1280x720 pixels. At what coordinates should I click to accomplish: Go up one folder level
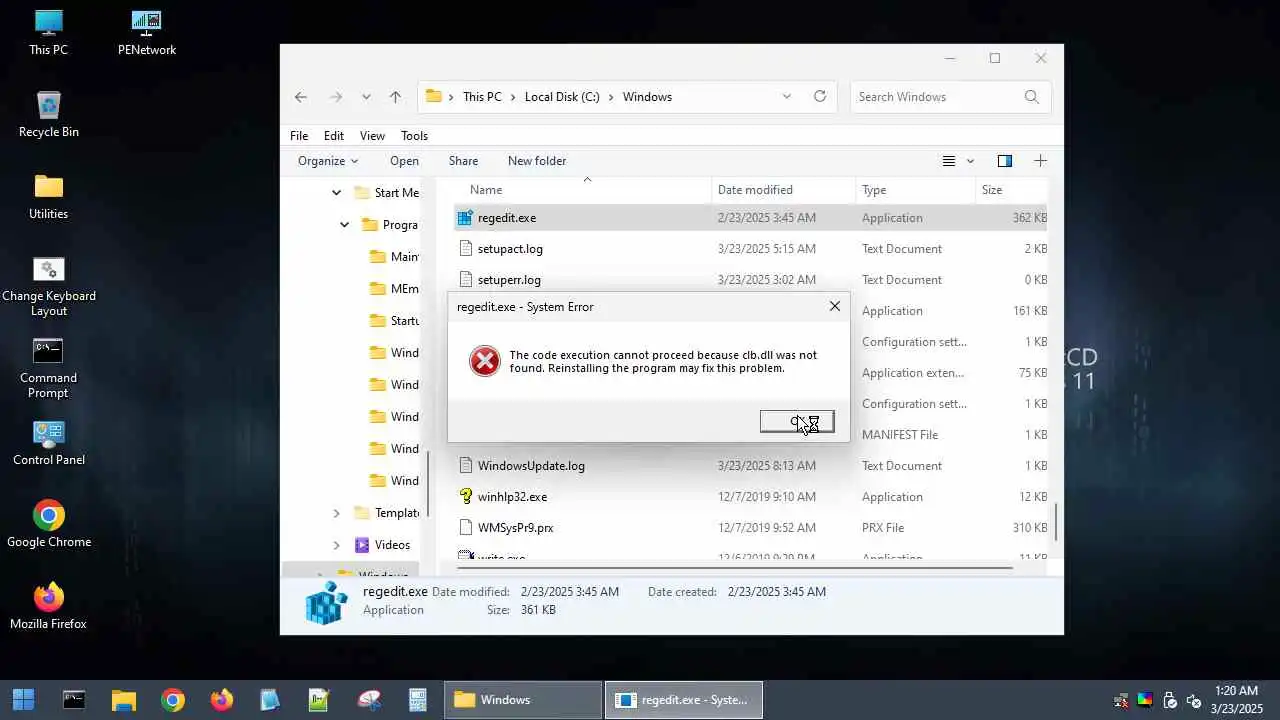click(395, 97)
